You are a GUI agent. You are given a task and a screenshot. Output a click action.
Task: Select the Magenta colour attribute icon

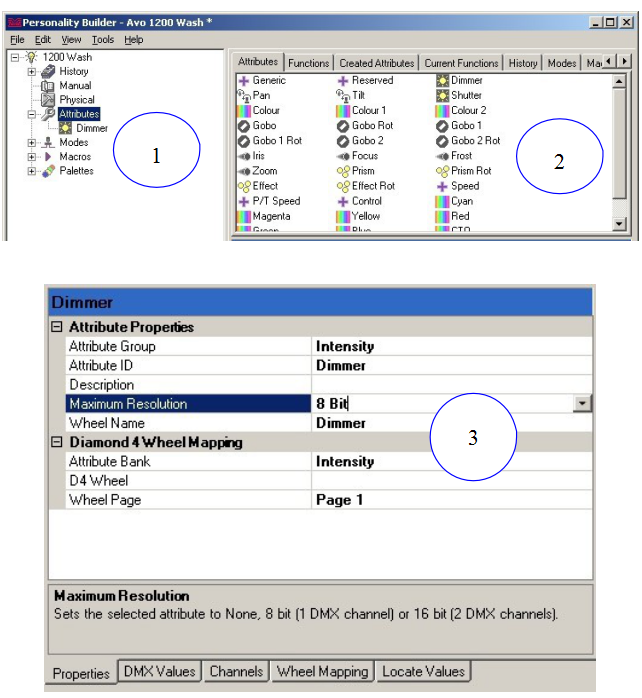[243, 216]
